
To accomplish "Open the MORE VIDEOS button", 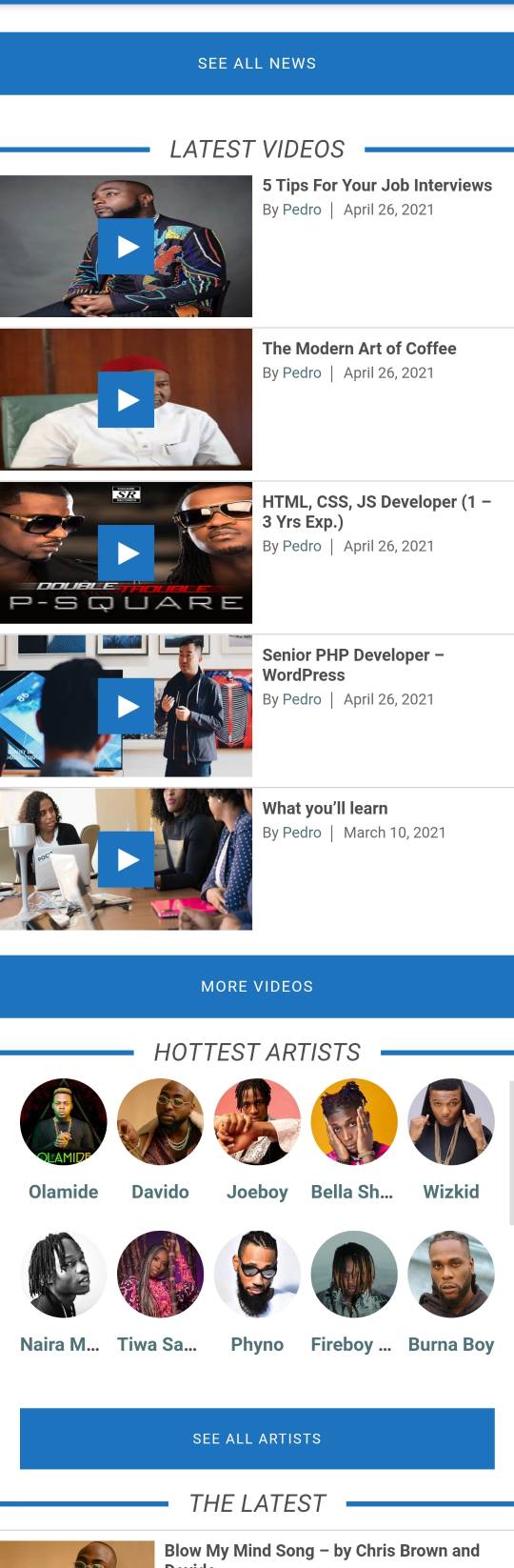I will 257,987.
